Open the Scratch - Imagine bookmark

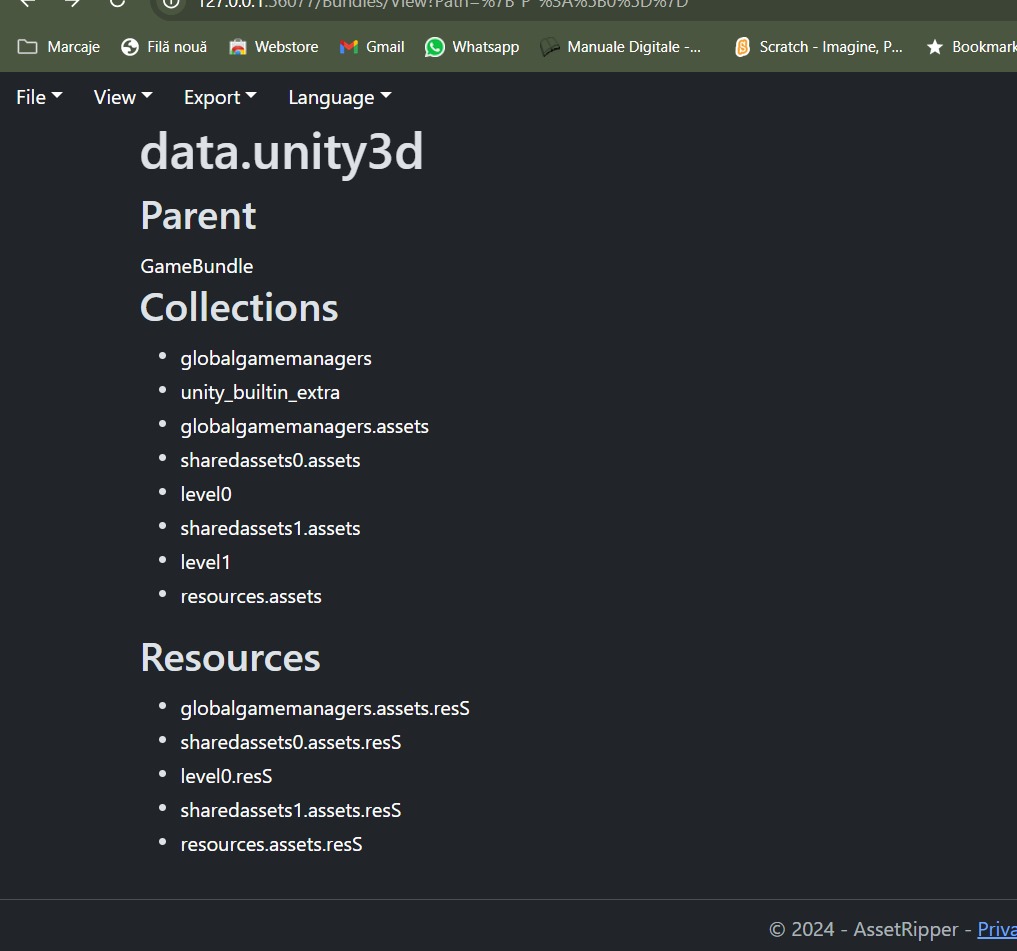[x=819, y=47]
